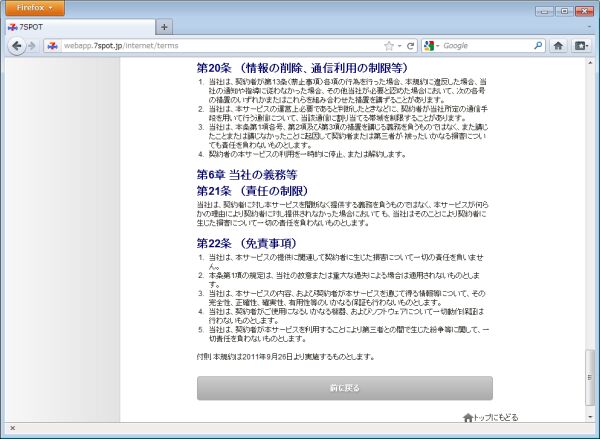Click the search magnifier icon
The image size is (600, 439).
(537, 46)
